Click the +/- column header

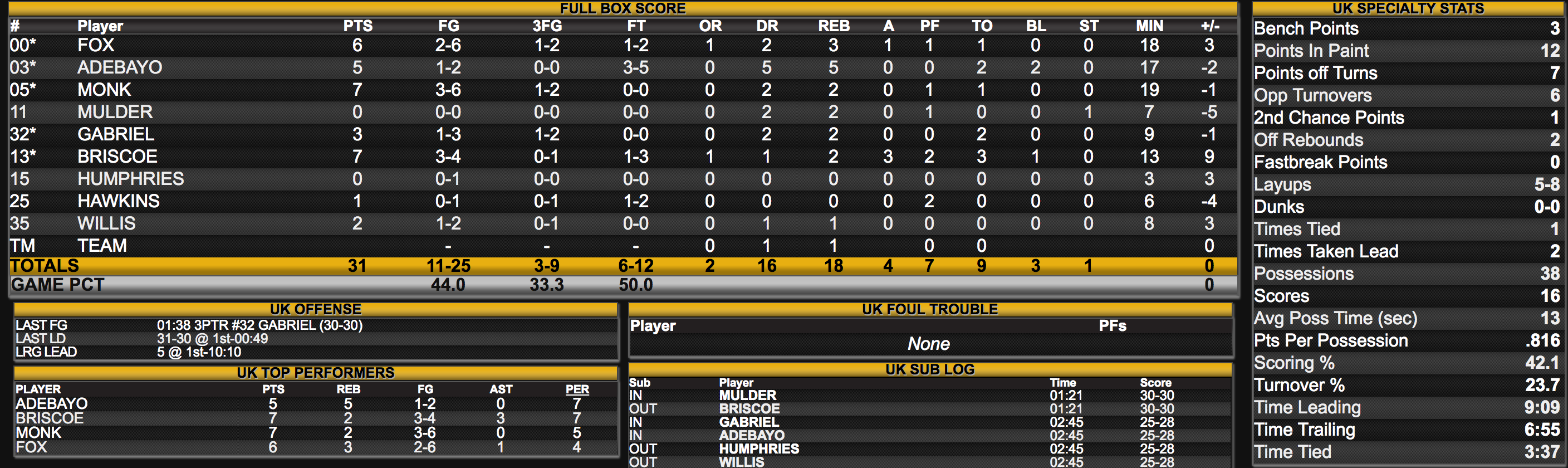tap(1209, 26)
